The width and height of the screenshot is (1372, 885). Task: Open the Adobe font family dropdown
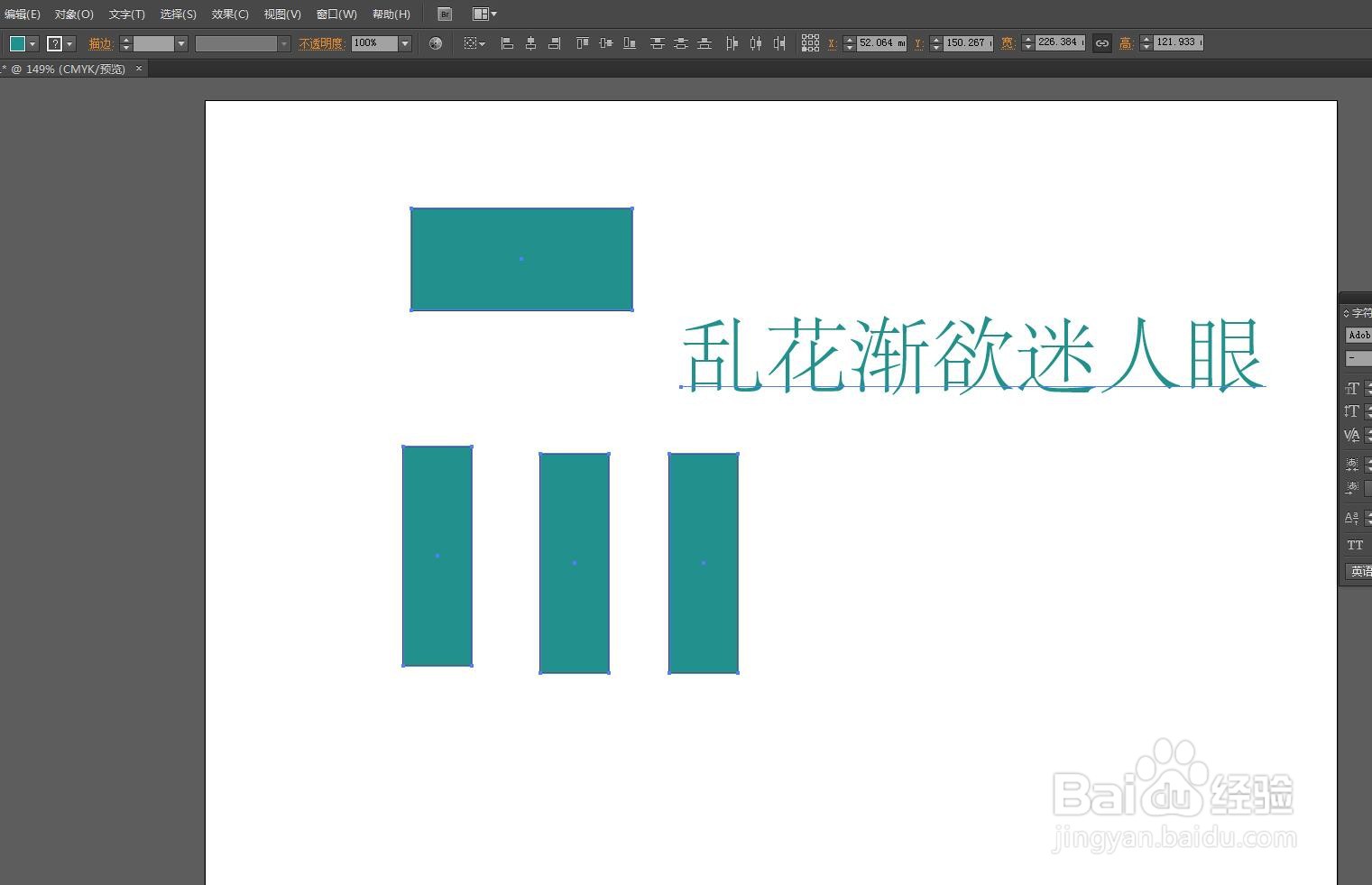1359,335
